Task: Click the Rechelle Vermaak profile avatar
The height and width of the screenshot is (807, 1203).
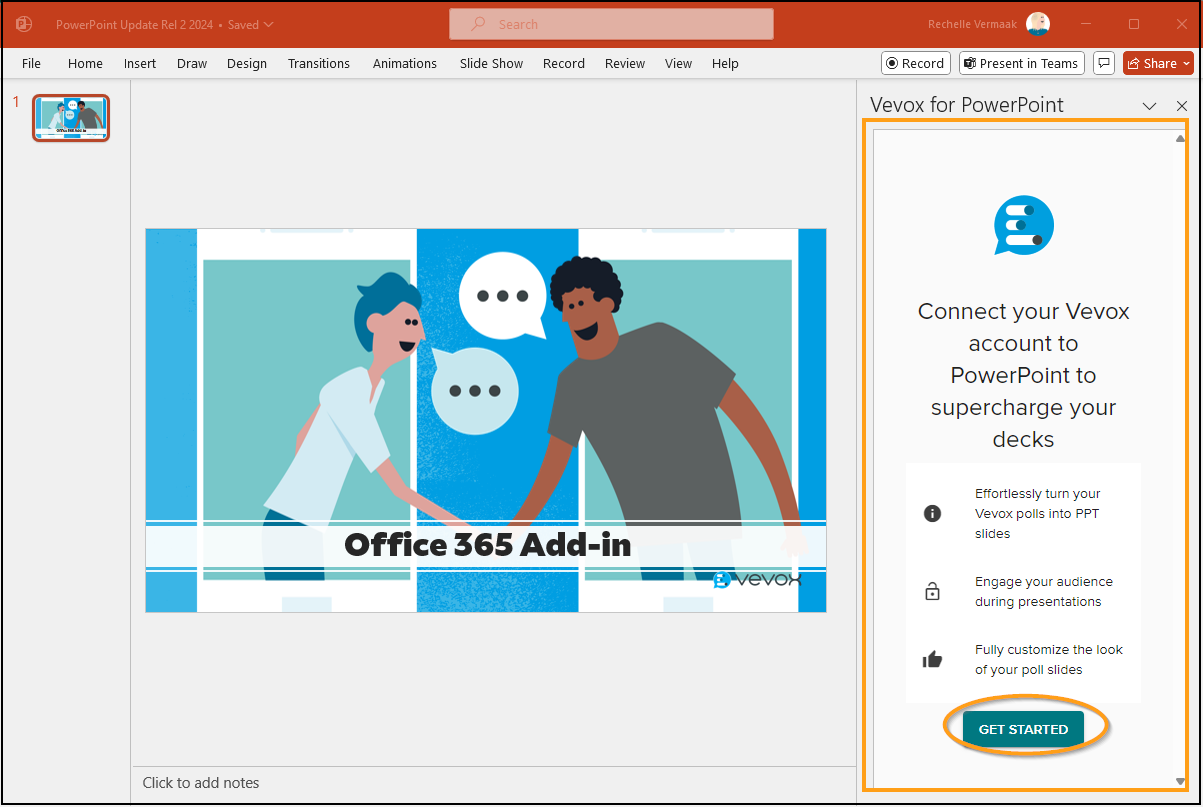Action: tap(1037, 23)
